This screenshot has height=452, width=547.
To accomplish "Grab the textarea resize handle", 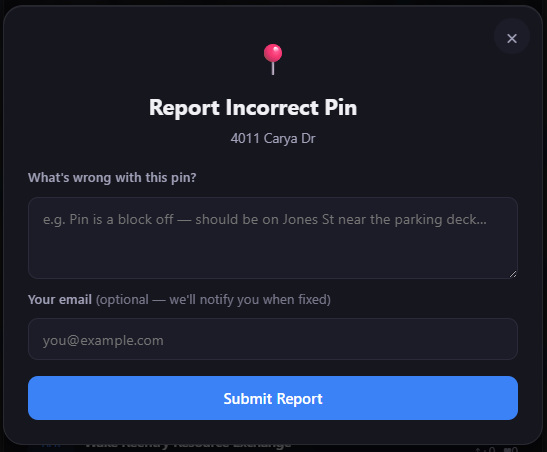I will (x=513, y=274).
